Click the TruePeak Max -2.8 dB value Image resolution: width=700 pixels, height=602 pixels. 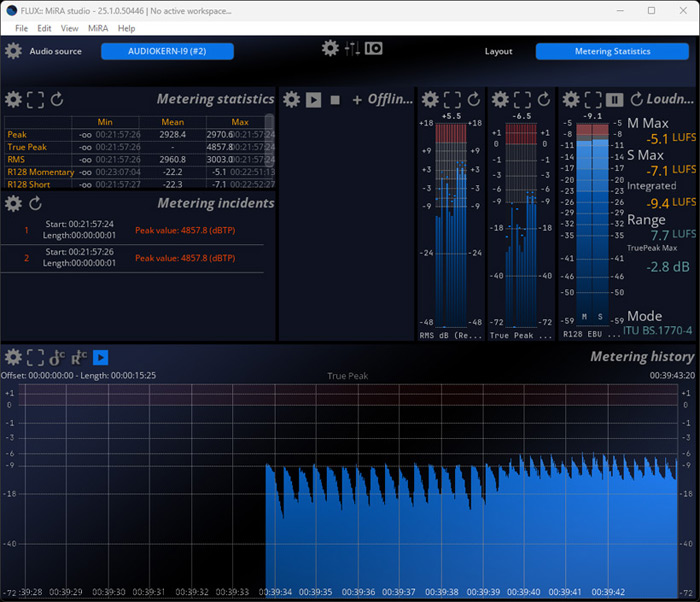pyautogui.click(x=668, y=267)
